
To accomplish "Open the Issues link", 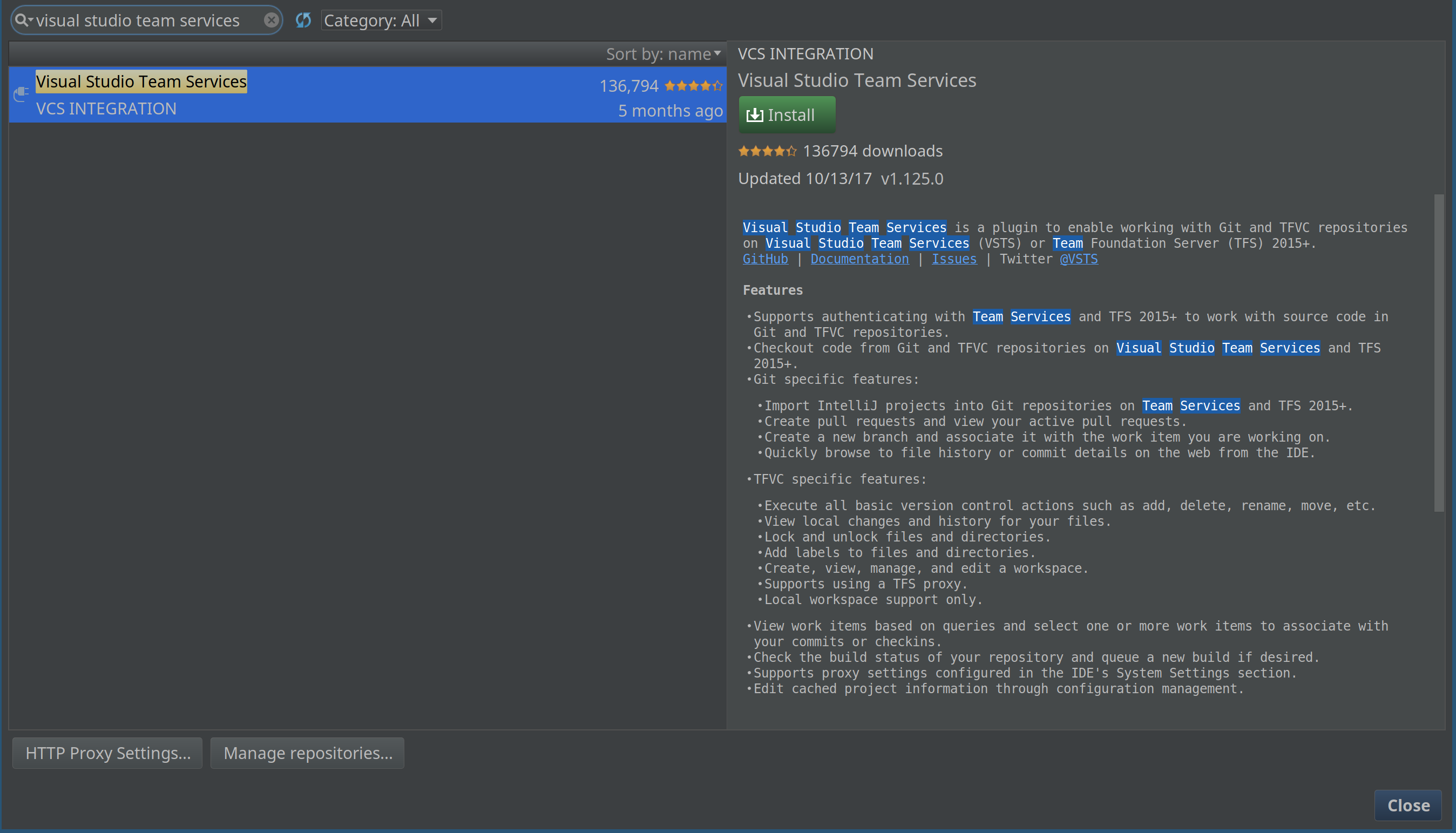I will coord(954,259).
